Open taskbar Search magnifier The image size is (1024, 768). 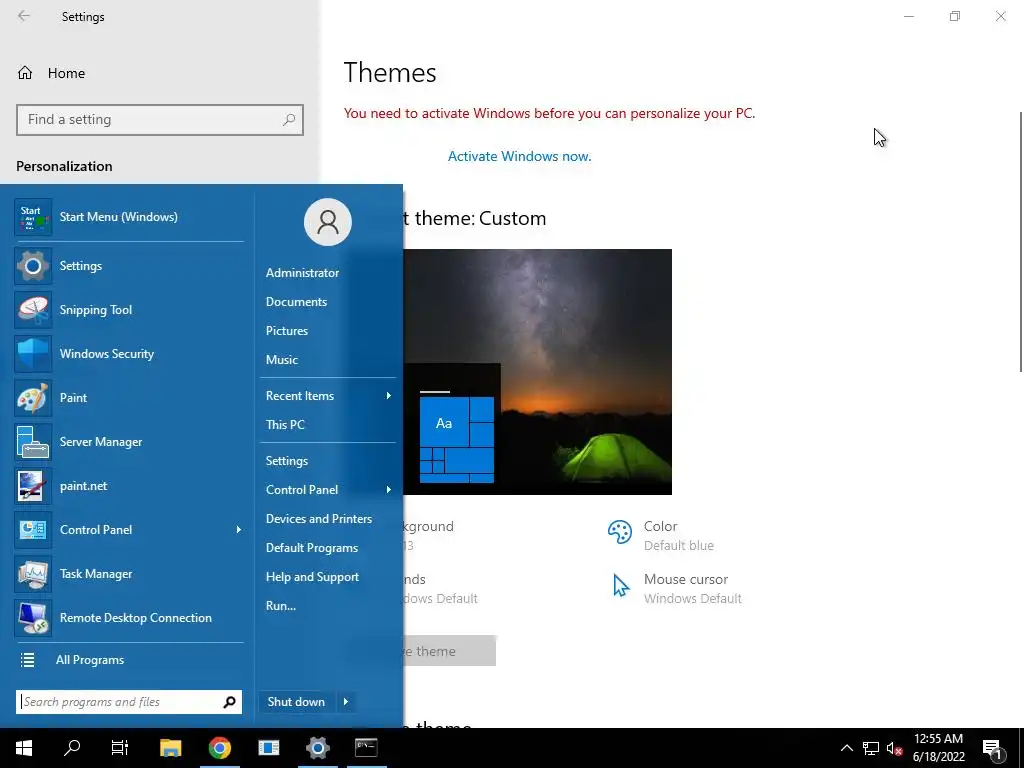[x=72, y=748]
